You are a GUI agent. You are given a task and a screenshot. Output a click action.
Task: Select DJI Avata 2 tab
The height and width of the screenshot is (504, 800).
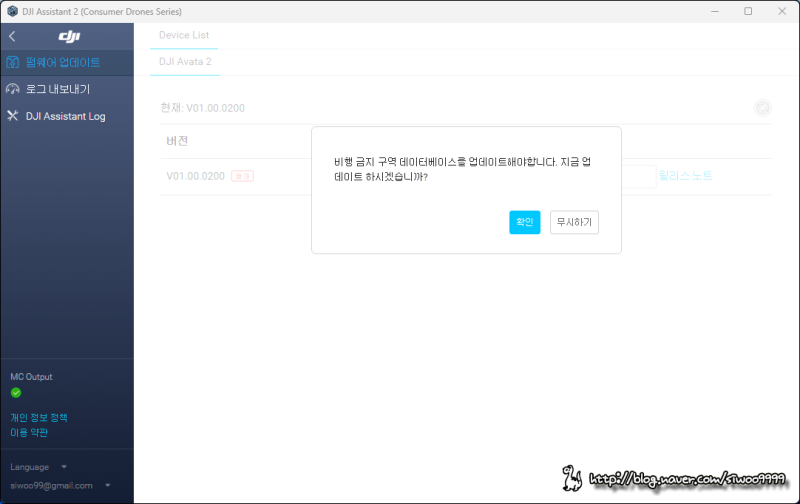click(x=185, y=62)
